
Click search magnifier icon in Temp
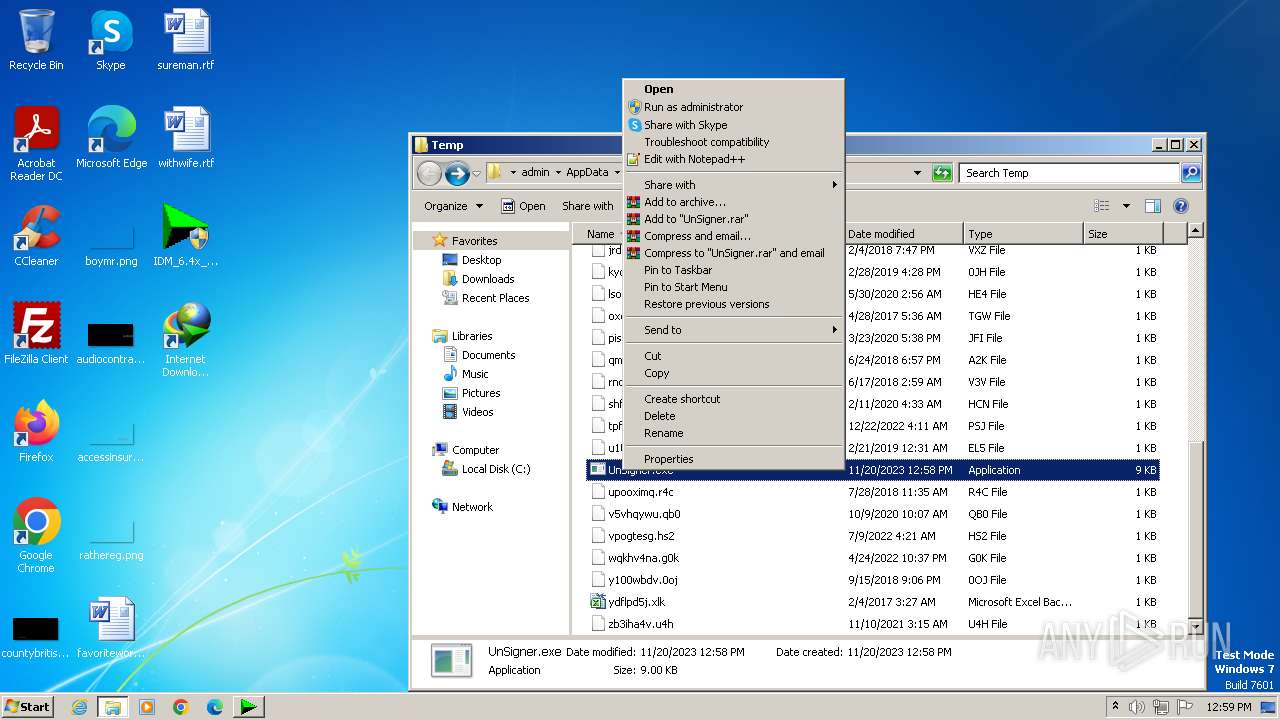pyautogui.click(x=1190, y=173)
